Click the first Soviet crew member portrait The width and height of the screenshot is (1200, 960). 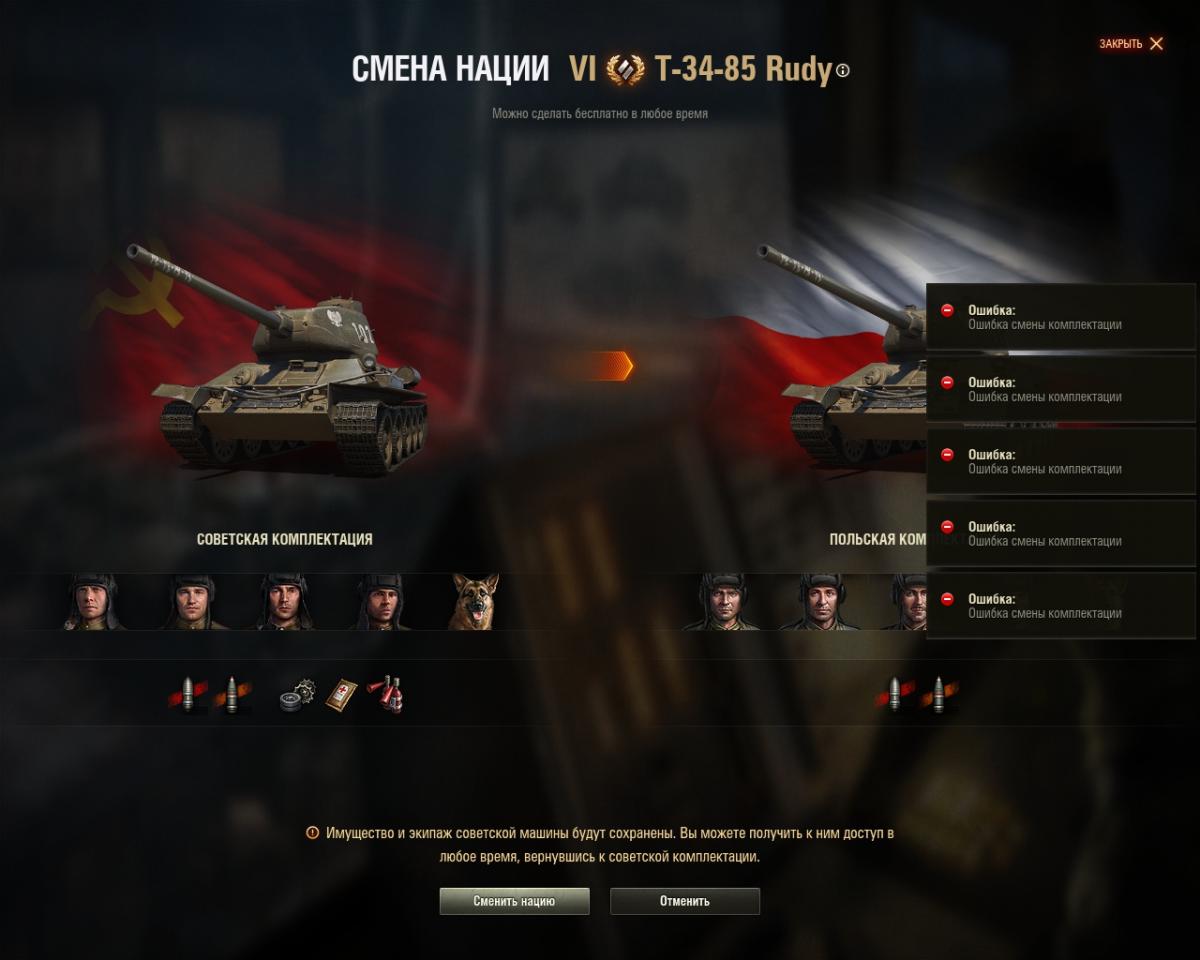93,601
